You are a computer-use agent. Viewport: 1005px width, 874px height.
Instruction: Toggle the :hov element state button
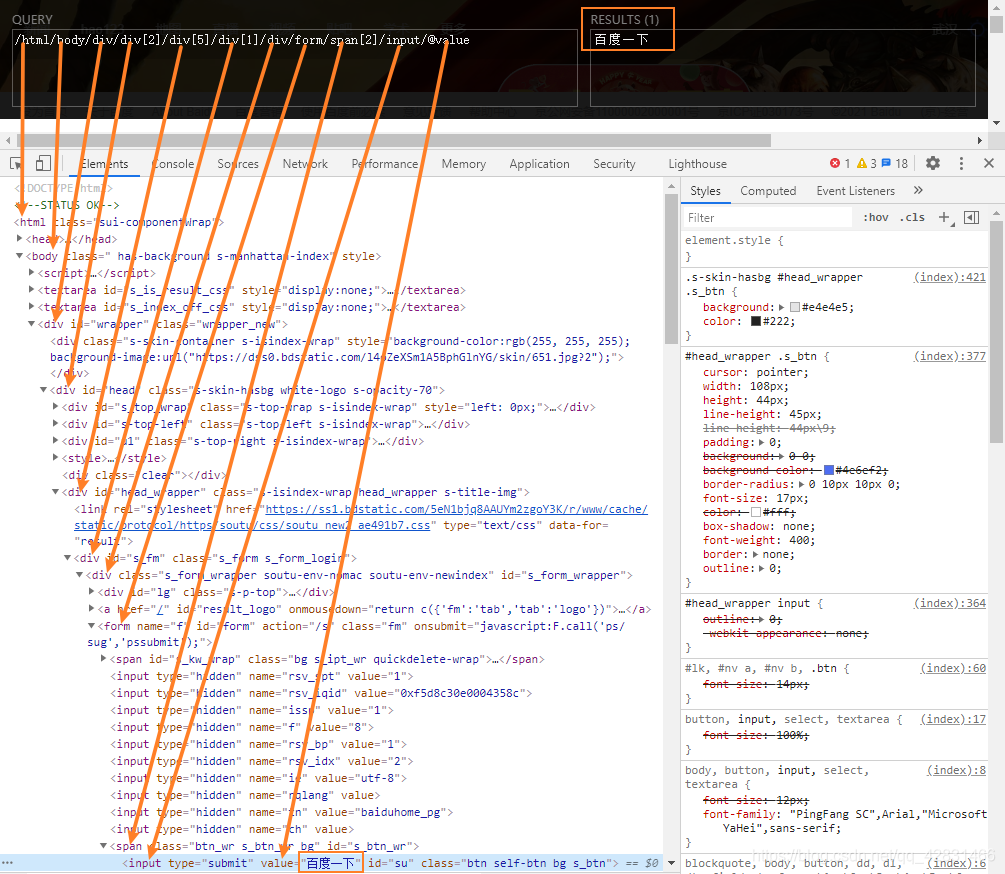pos(876,218)
